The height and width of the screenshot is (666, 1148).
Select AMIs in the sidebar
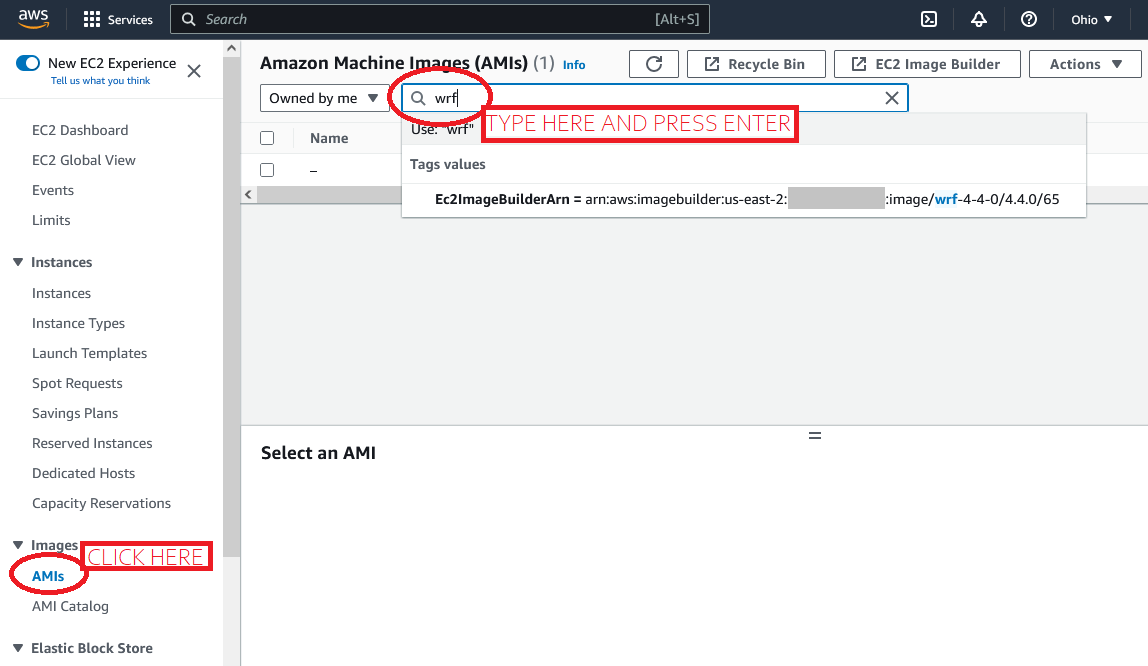click(48, 576)
